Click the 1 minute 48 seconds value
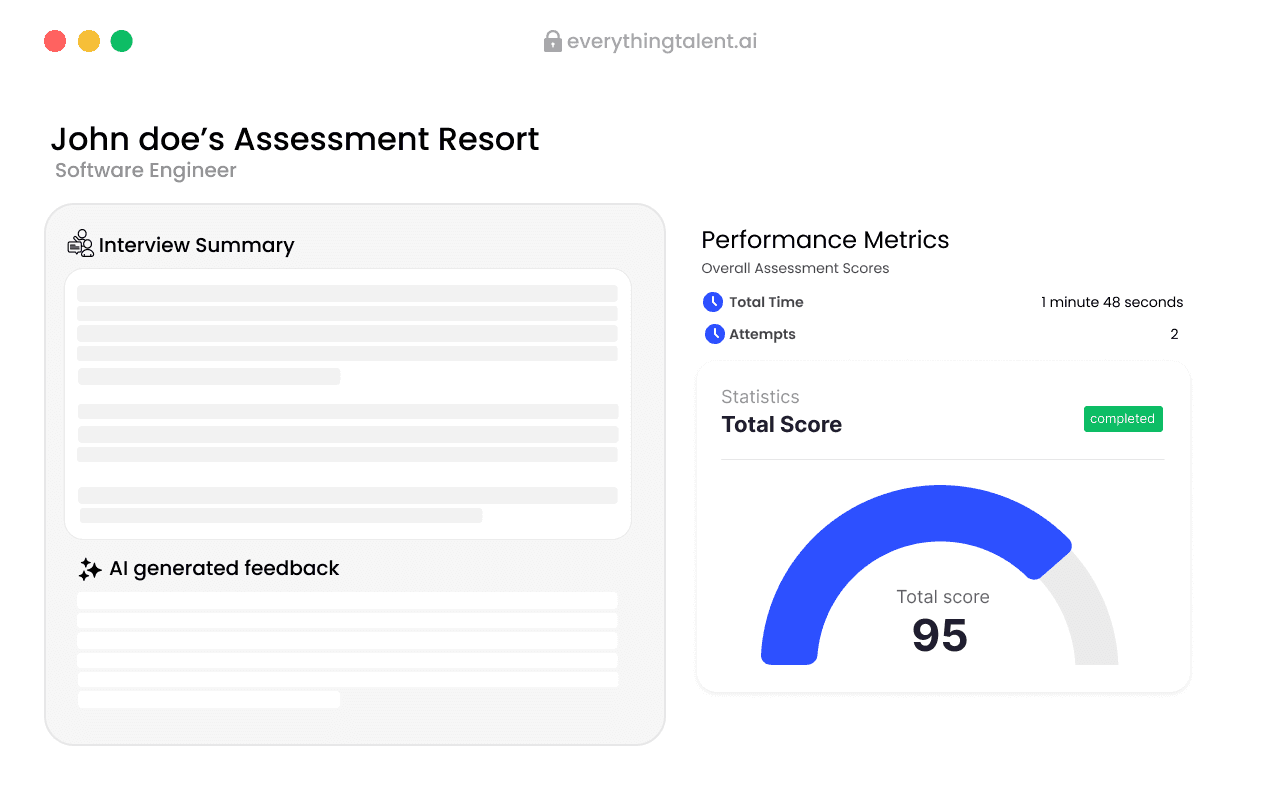This screenshot has width=1275, height=807. [1112, 302]
